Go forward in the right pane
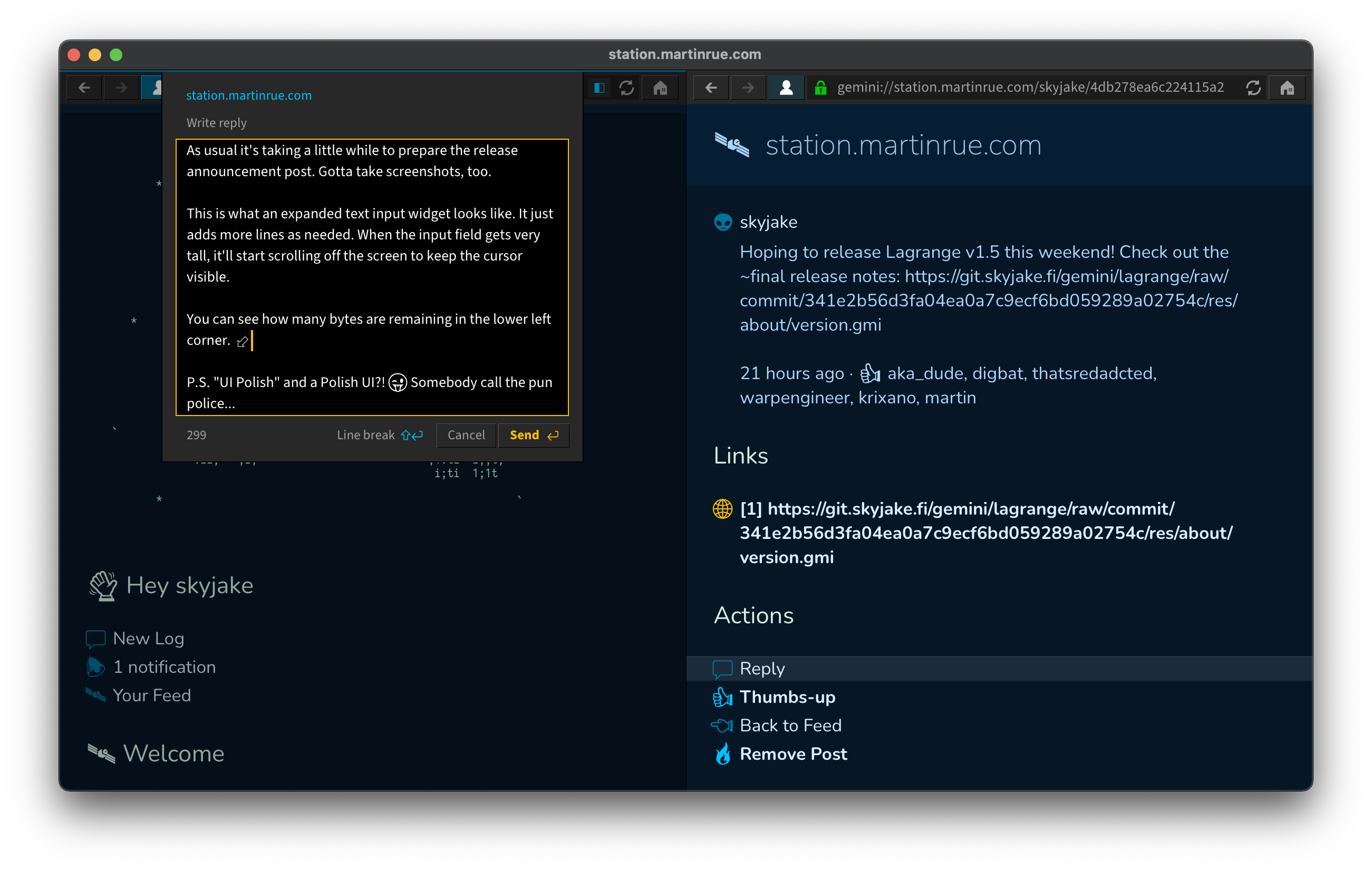The image size is (1372, 869). 748,88
